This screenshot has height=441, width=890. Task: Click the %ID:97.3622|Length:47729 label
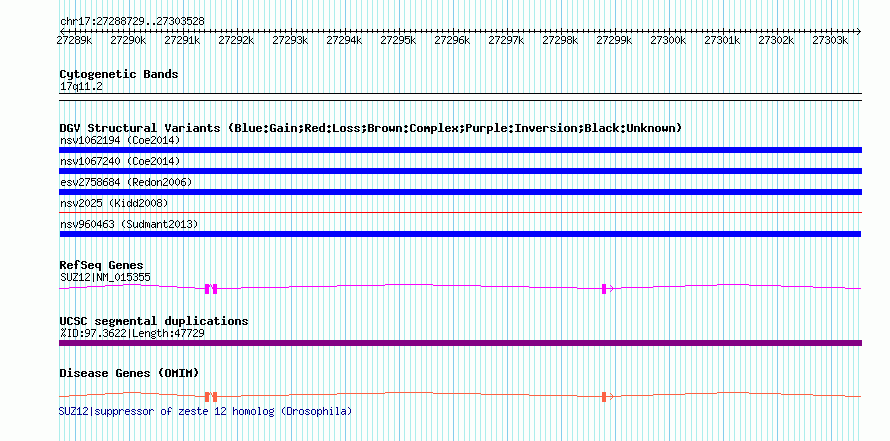coord(132,333)
